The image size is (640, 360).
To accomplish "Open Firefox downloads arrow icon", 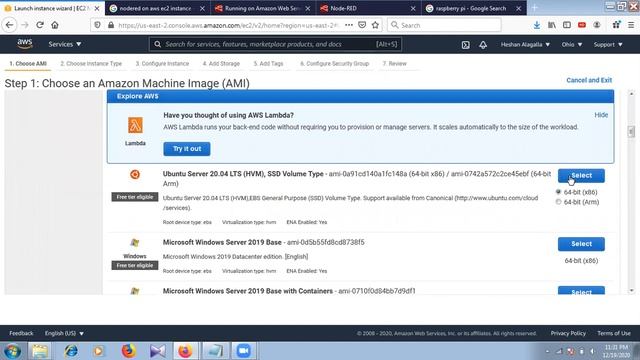I will tap(536, 25).
